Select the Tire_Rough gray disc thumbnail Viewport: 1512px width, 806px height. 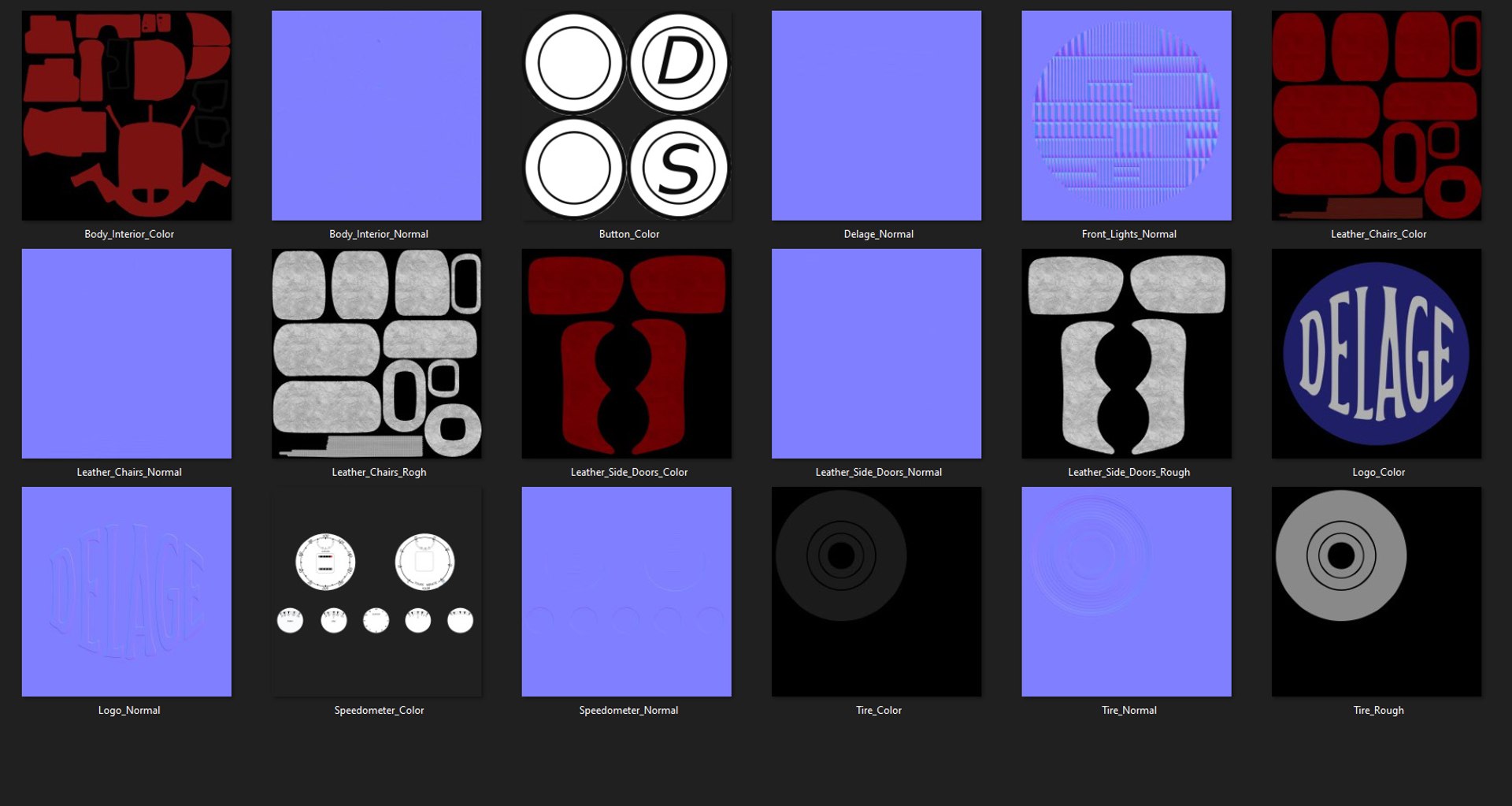pyautogui.click(x=1377, y=592)
